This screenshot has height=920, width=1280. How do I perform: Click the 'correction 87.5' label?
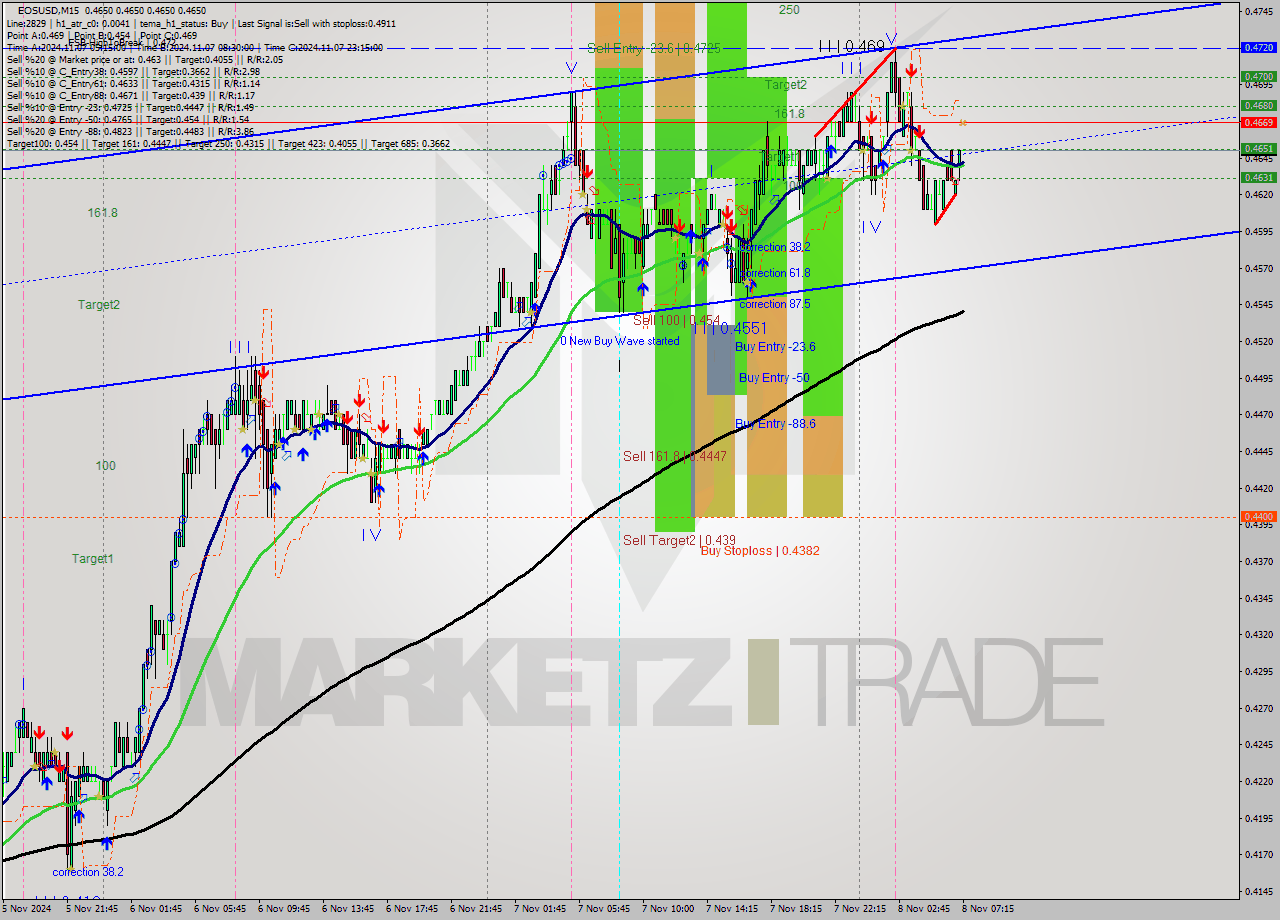pos(775,304)
